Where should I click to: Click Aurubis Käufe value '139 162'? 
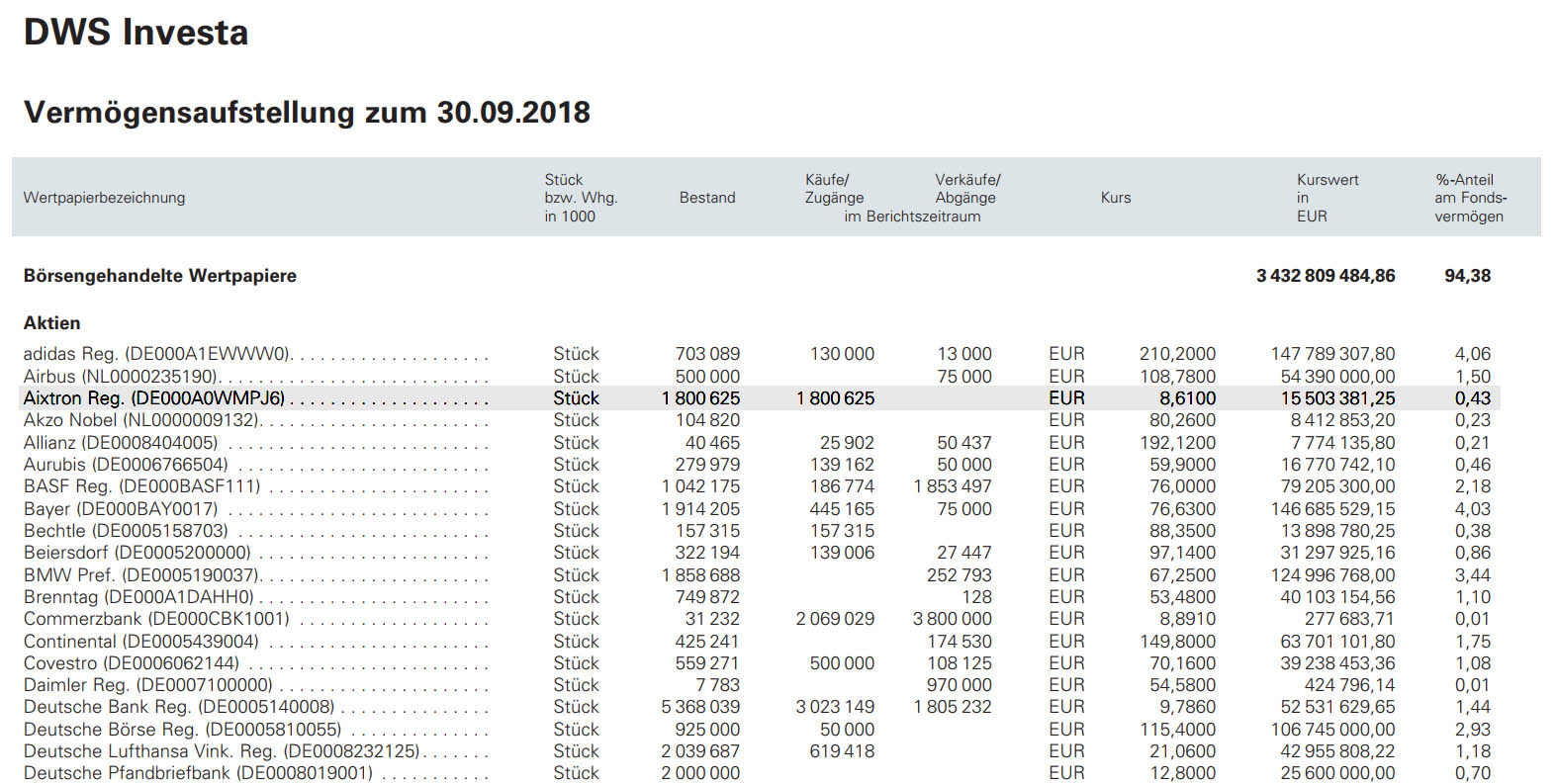(842, 465)
